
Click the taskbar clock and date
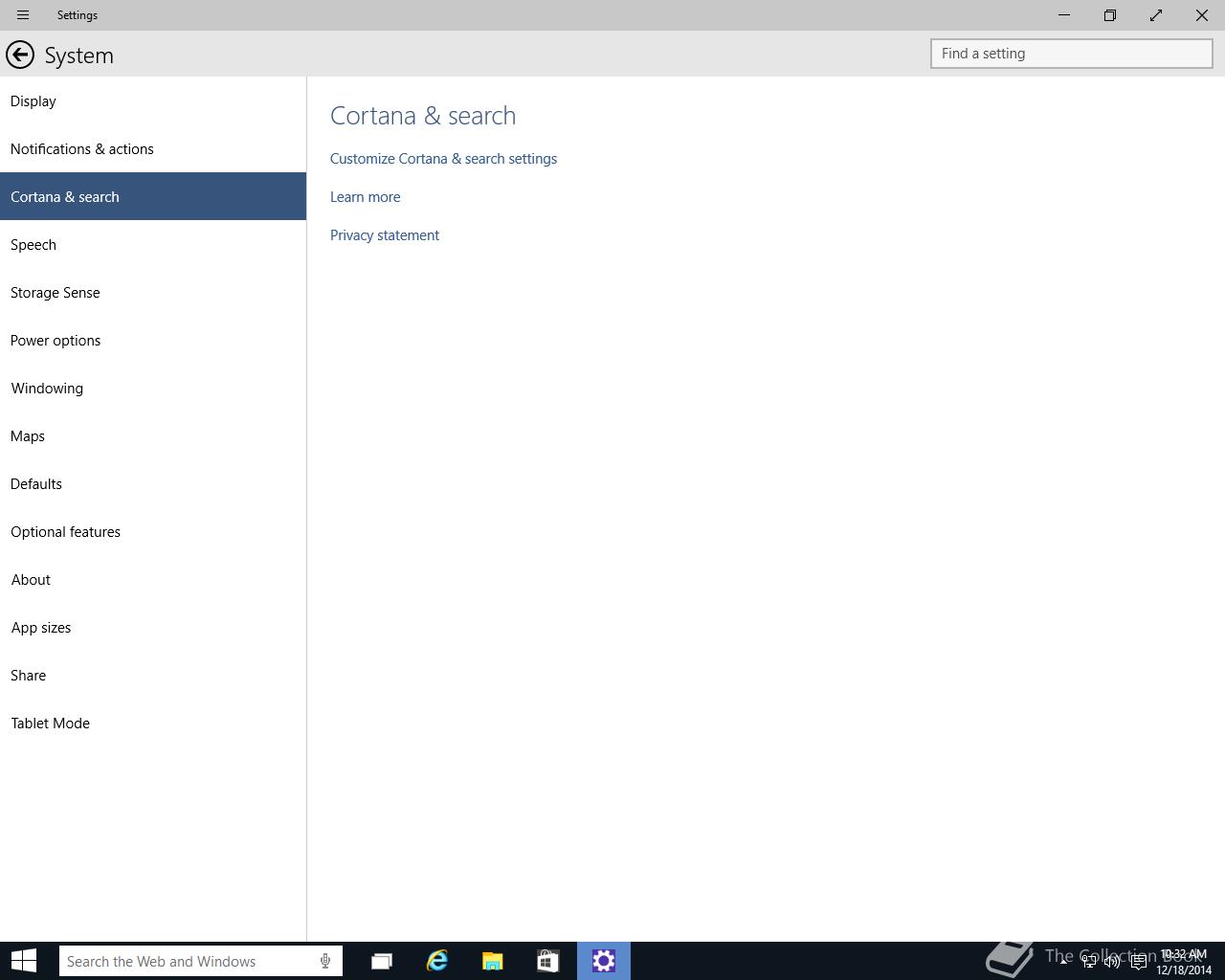pyautogui.click(x=1184, y=962)
